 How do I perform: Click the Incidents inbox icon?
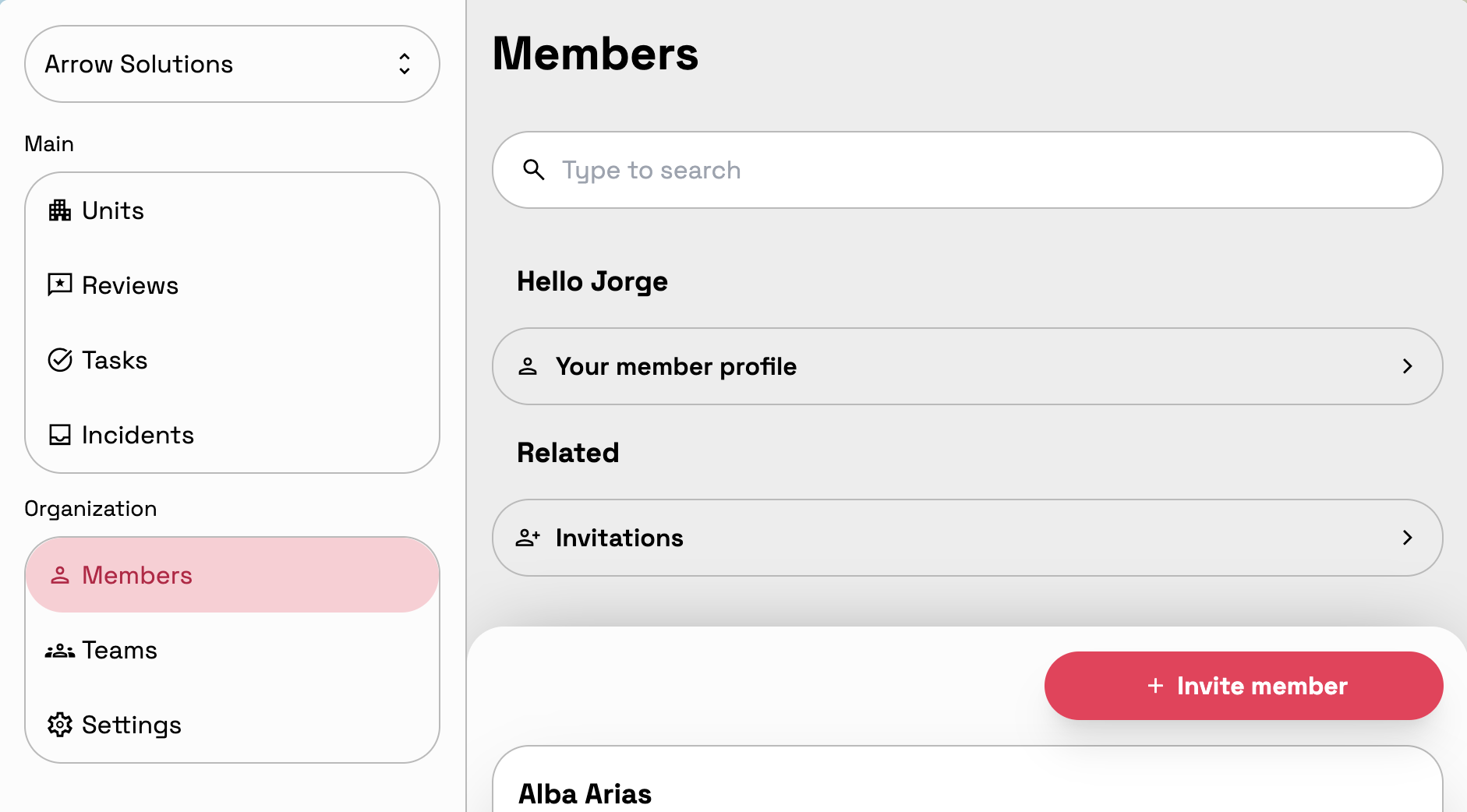60,435
